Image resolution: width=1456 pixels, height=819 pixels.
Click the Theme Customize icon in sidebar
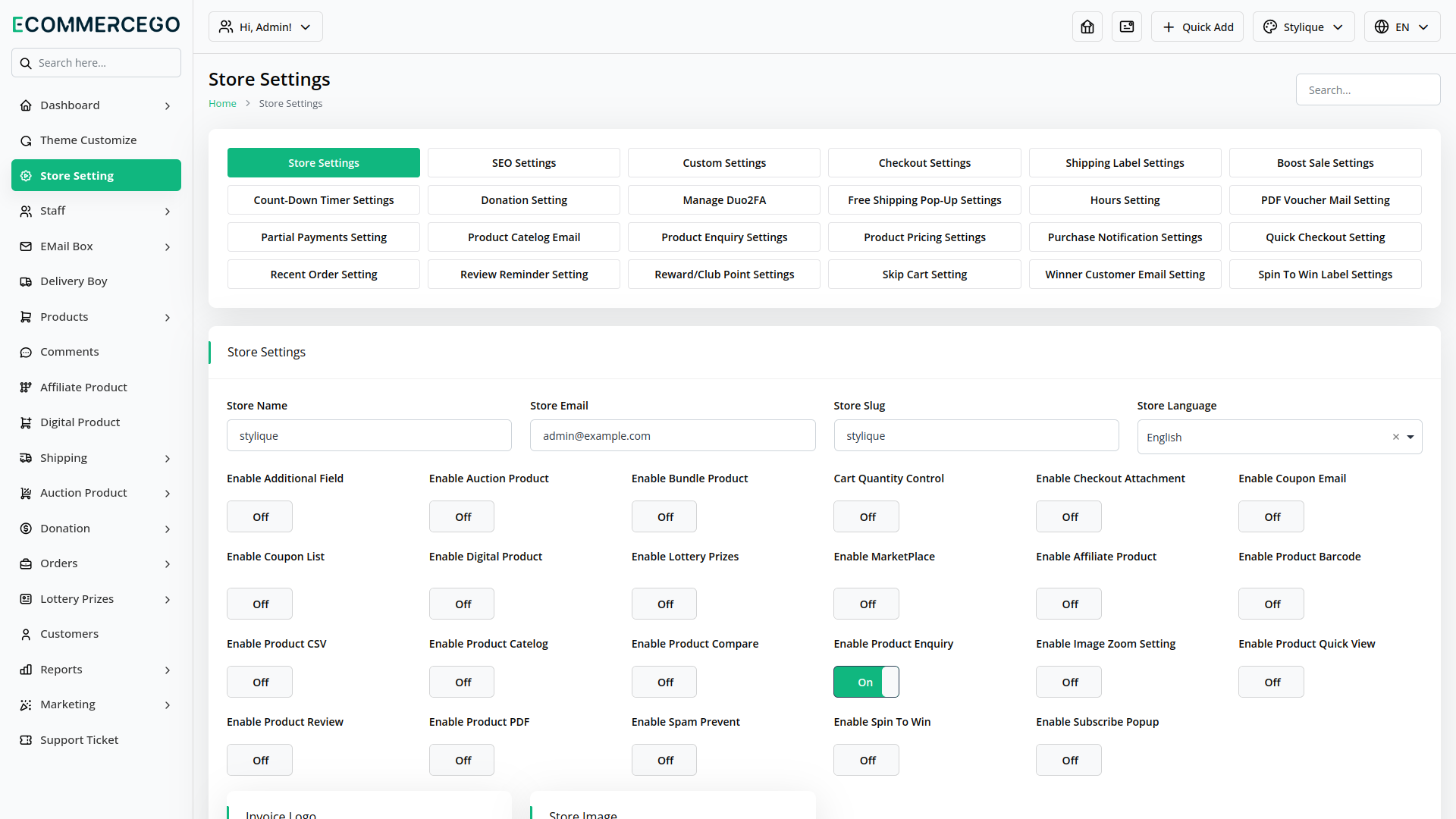[x=26, y=140]
